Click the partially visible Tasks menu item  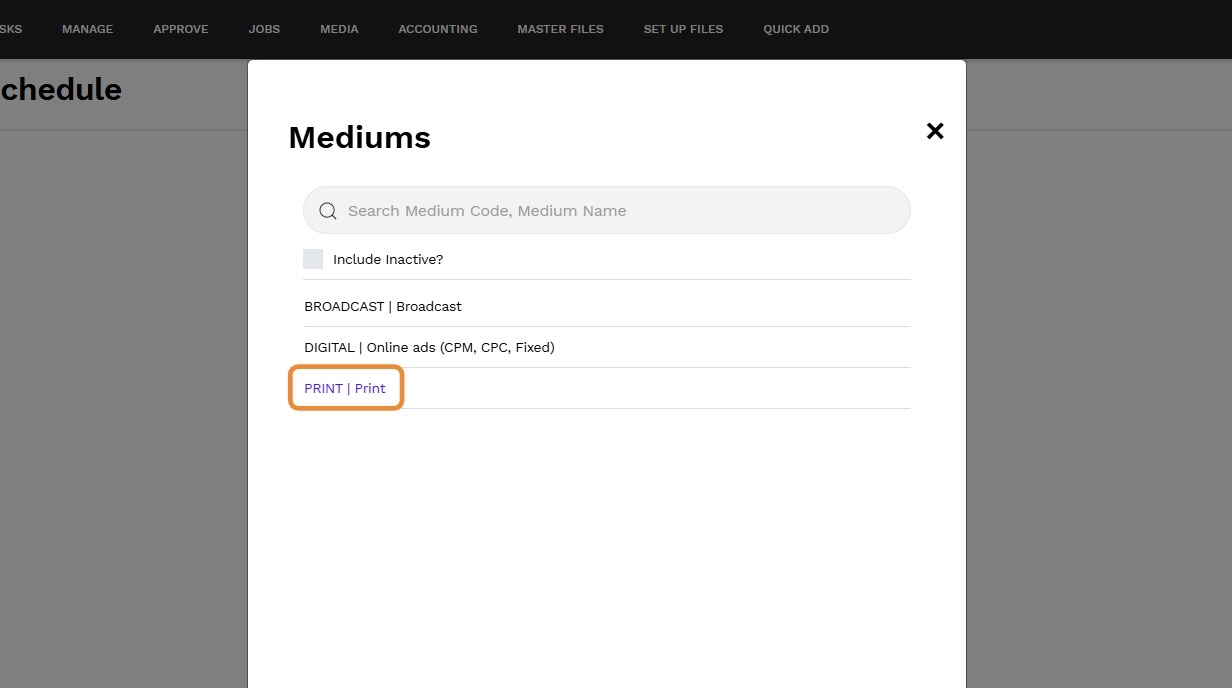(10, 29)
